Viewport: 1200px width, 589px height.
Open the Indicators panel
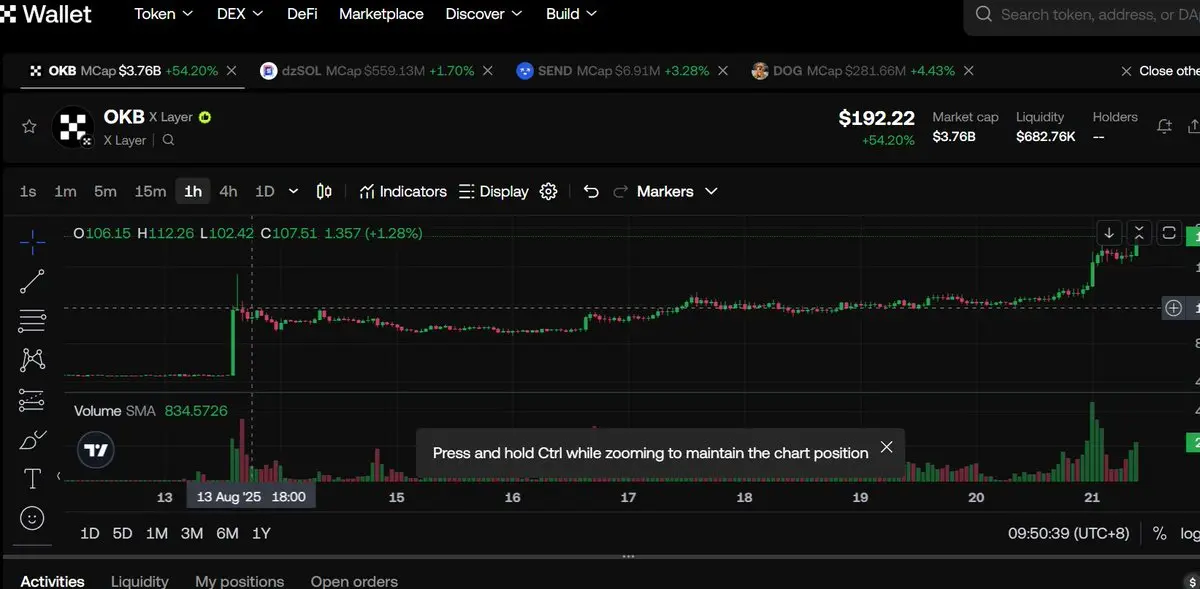point(403,191)
